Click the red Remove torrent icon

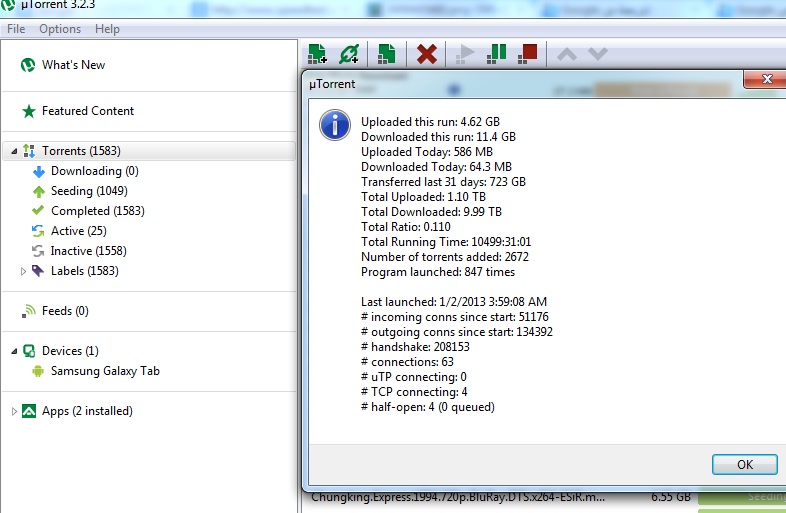[x=427, y=54]
